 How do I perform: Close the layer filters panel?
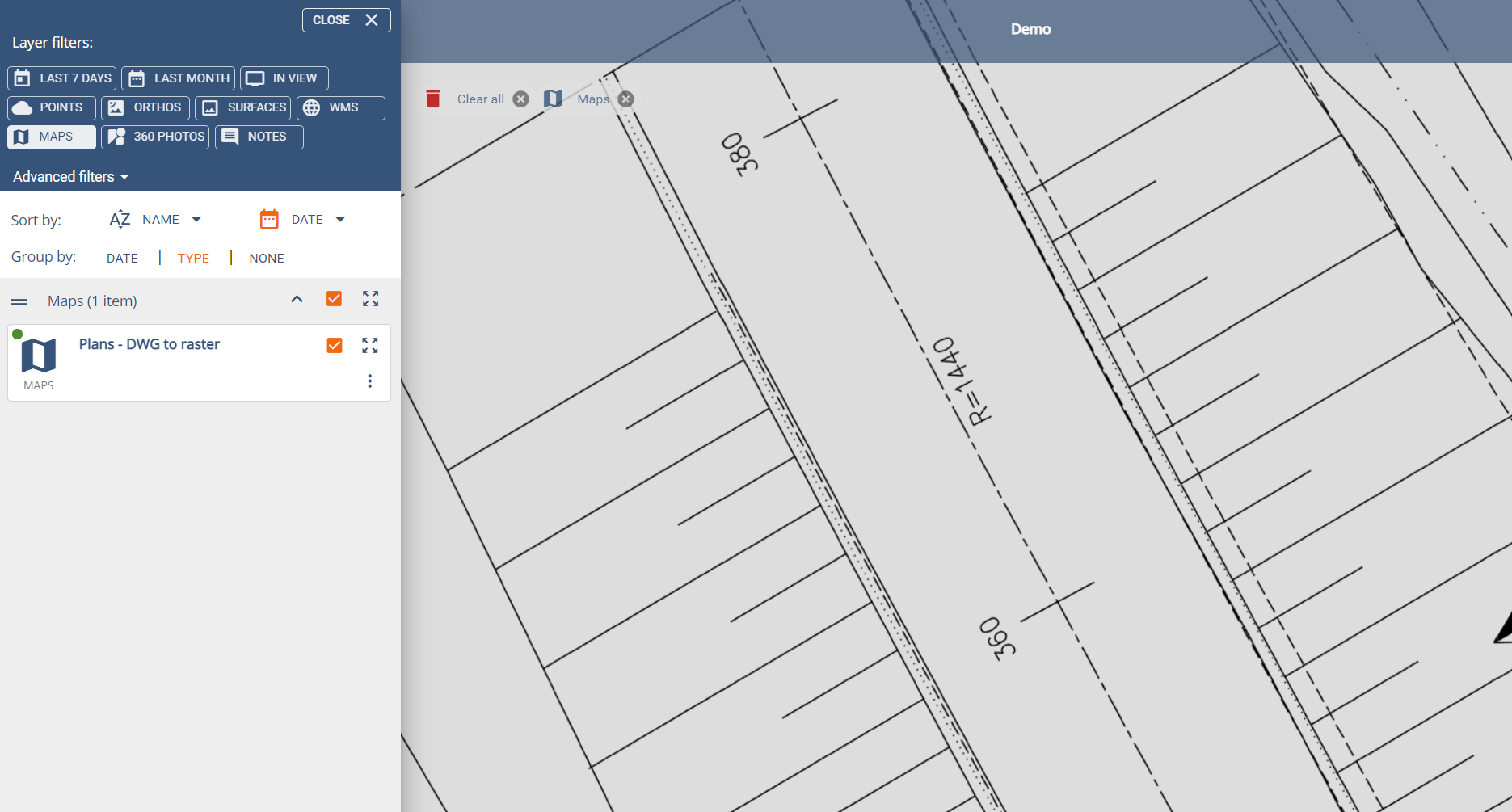[x=346, y=20]
